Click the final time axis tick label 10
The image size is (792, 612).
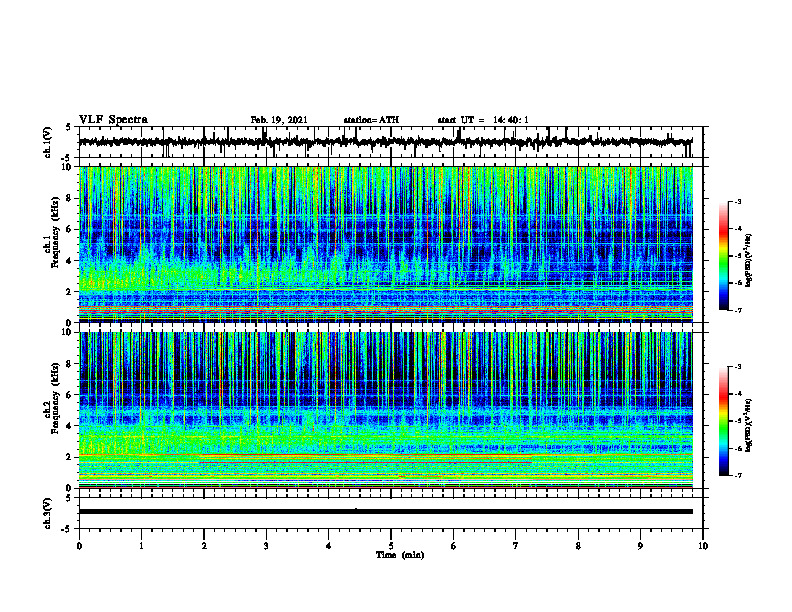coord(703,546)
